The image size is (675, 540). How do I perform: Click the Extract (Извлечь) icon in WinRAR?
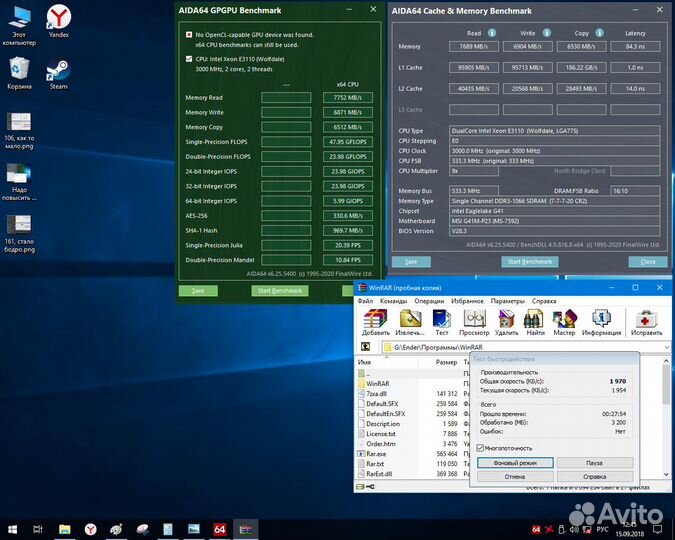[x=410, y=322]
